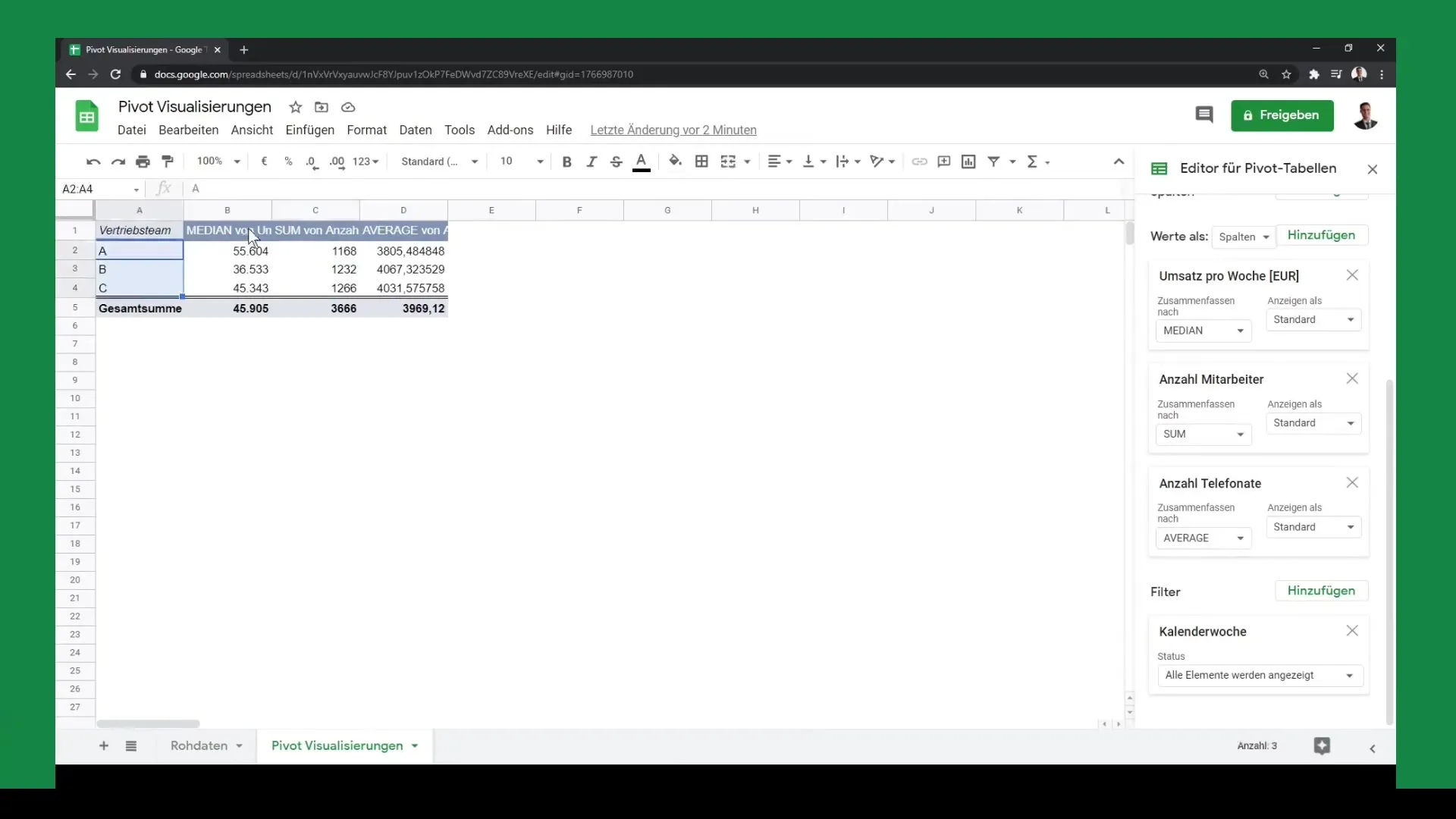Screen dimensions: 1456x819
Task: Toggle bold formatting
Action: click(566, 162)
